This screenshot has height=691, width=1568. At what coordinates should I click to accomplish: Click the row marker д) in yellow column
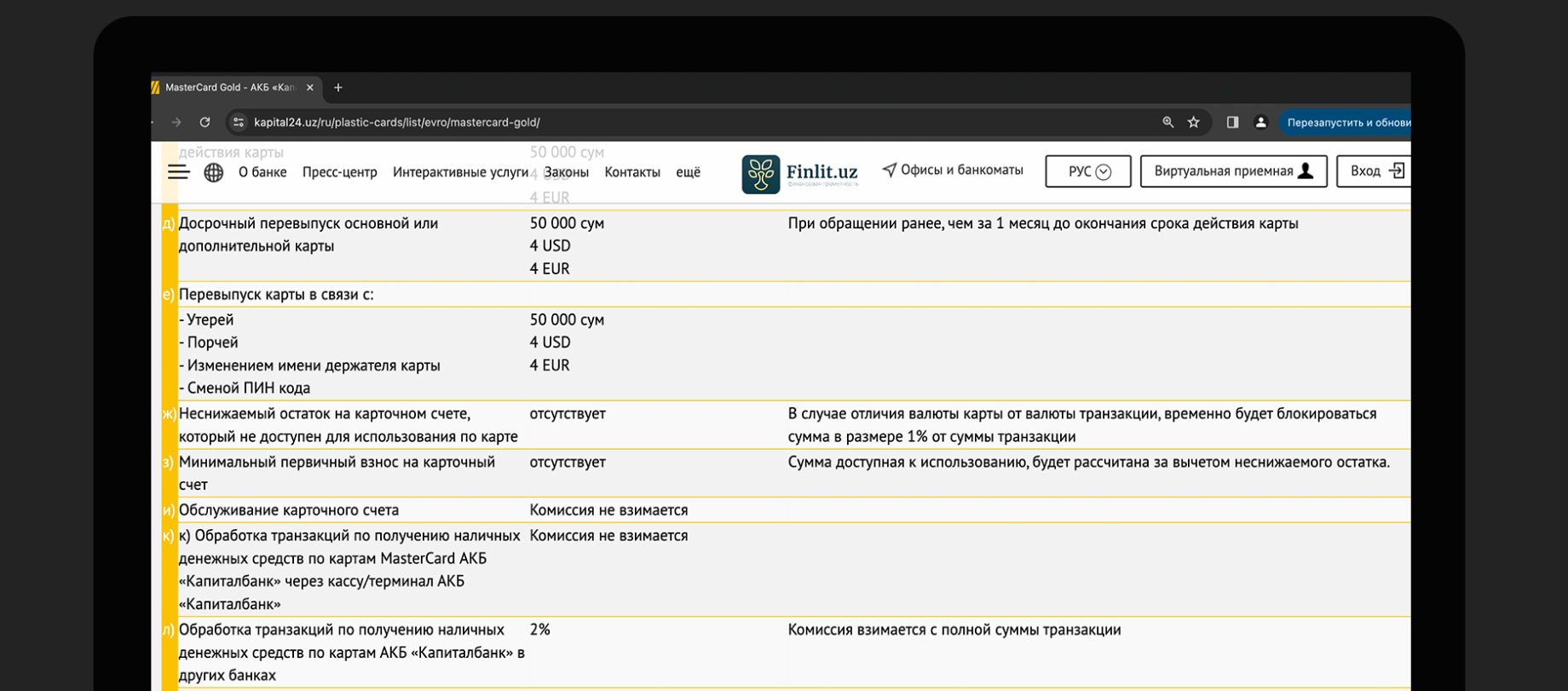pos(169,224)
